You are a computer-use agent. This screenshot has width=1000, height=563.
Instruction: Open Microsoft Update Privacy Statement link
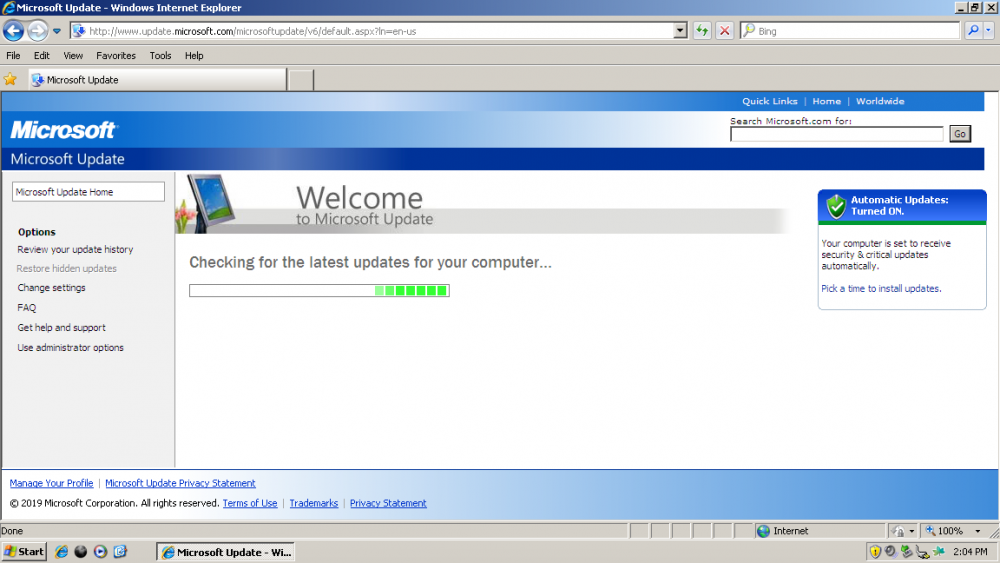[x=180, y=483]
